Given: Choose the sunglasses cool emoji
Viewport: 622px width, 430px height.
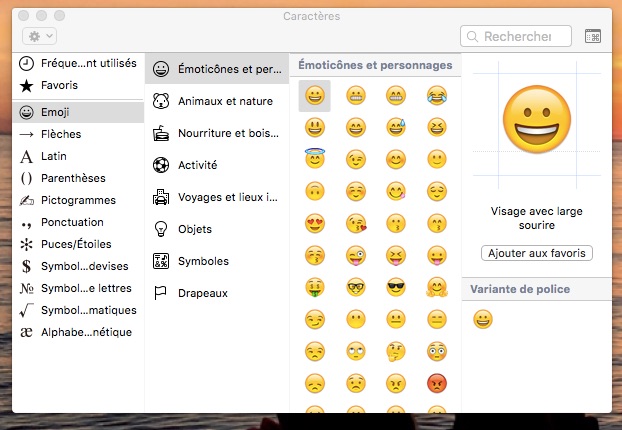Looking at the screenshot, I should pyautogui.click(x=396, y=288).
